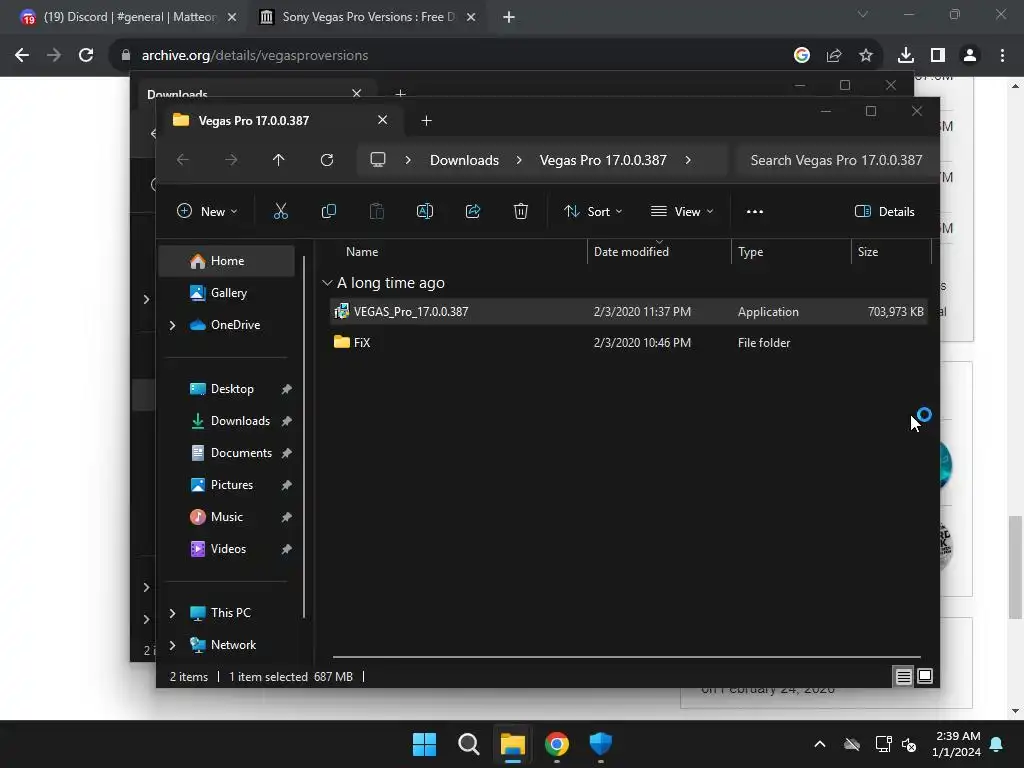Open the See more ellipsis menu

755,212
